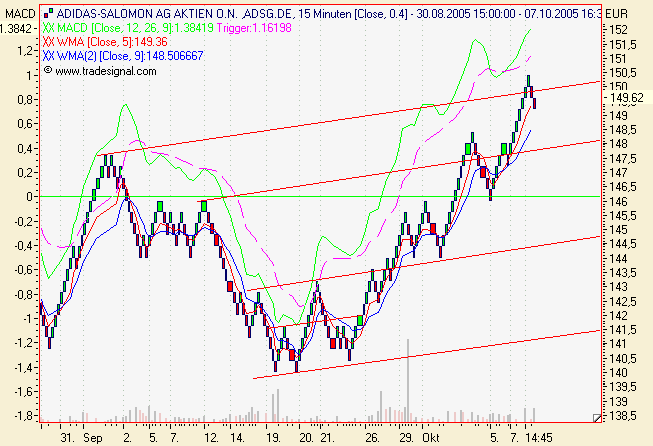Open the www.tradesignal.com copyright link

point(100,71)
